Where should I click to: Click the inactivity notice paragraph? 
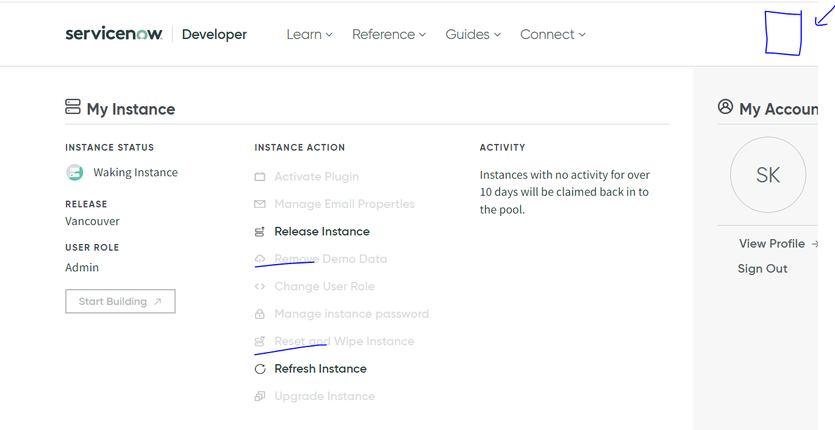point(564,192)
